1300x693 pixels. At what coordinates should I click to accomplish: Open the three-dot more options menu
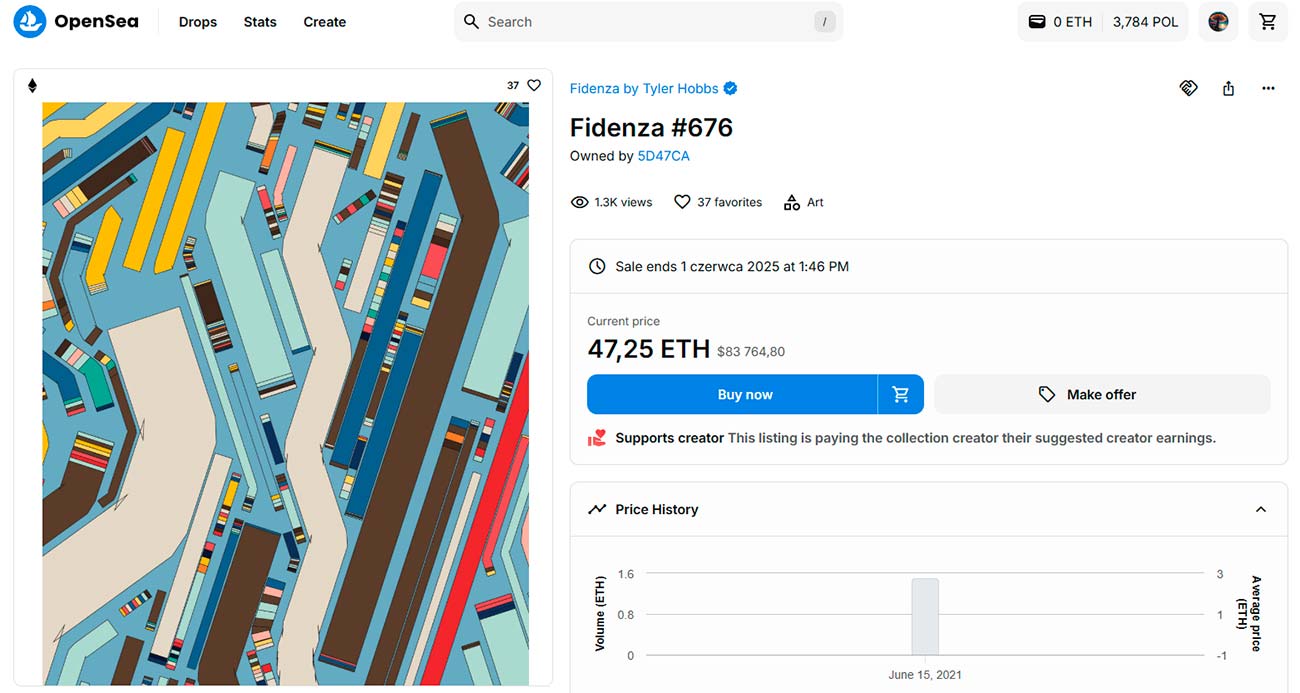(1268, 88)
